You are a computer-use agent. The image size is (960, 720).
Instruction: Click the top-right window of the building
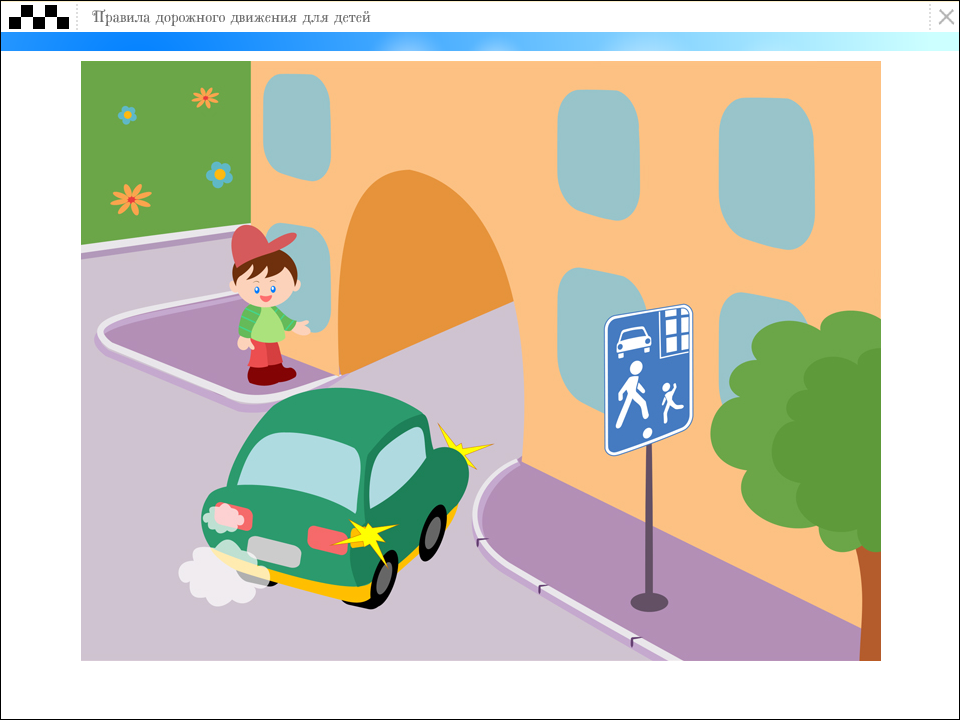(766, 172)
